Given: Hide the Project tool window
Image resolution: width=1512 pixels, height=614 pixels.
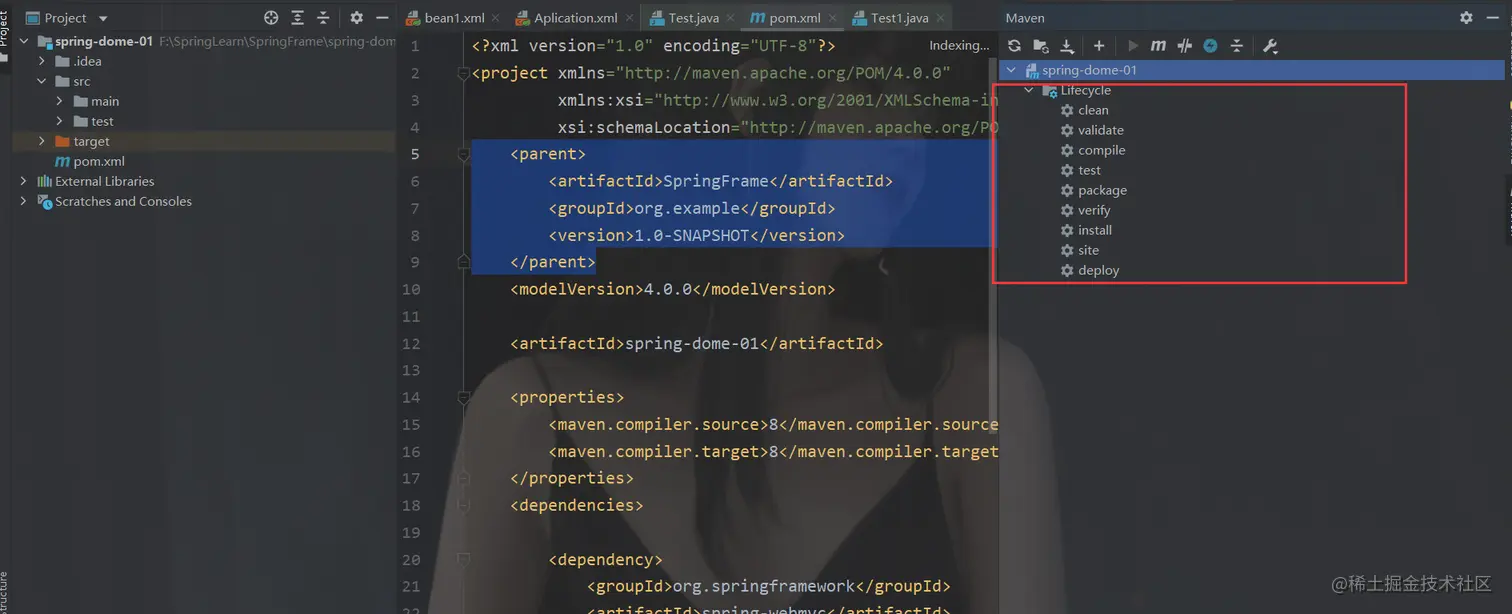Looking at the screenshot, I should coord(382,18).
